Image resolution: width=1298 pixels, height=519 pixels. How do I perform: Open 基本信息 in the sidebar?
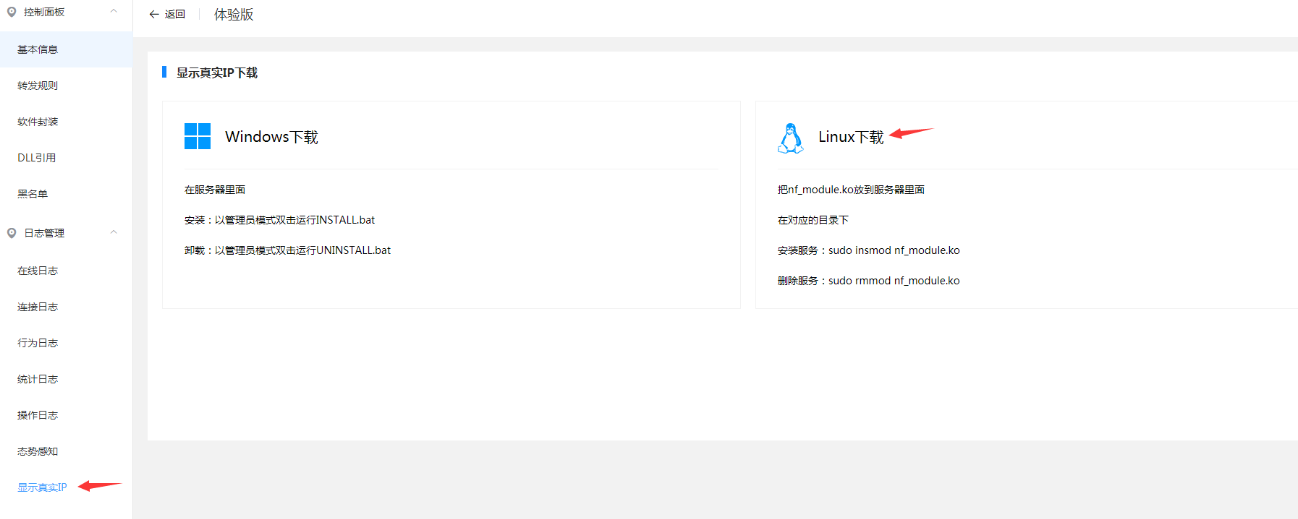pos(66,49)
